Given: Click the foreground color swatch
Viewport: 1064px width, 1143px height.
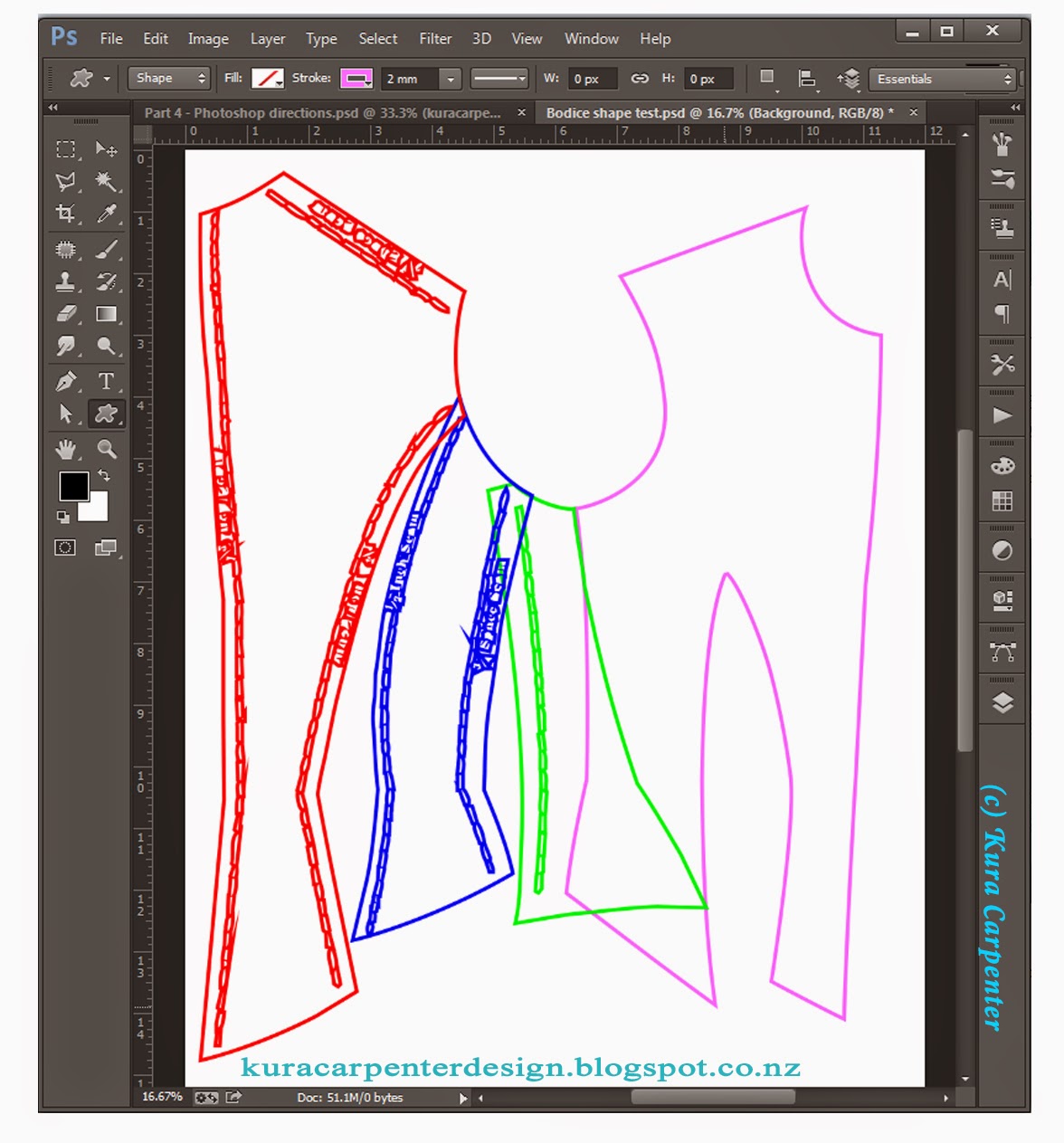Looking at the screenshot, I should (74, 487).
